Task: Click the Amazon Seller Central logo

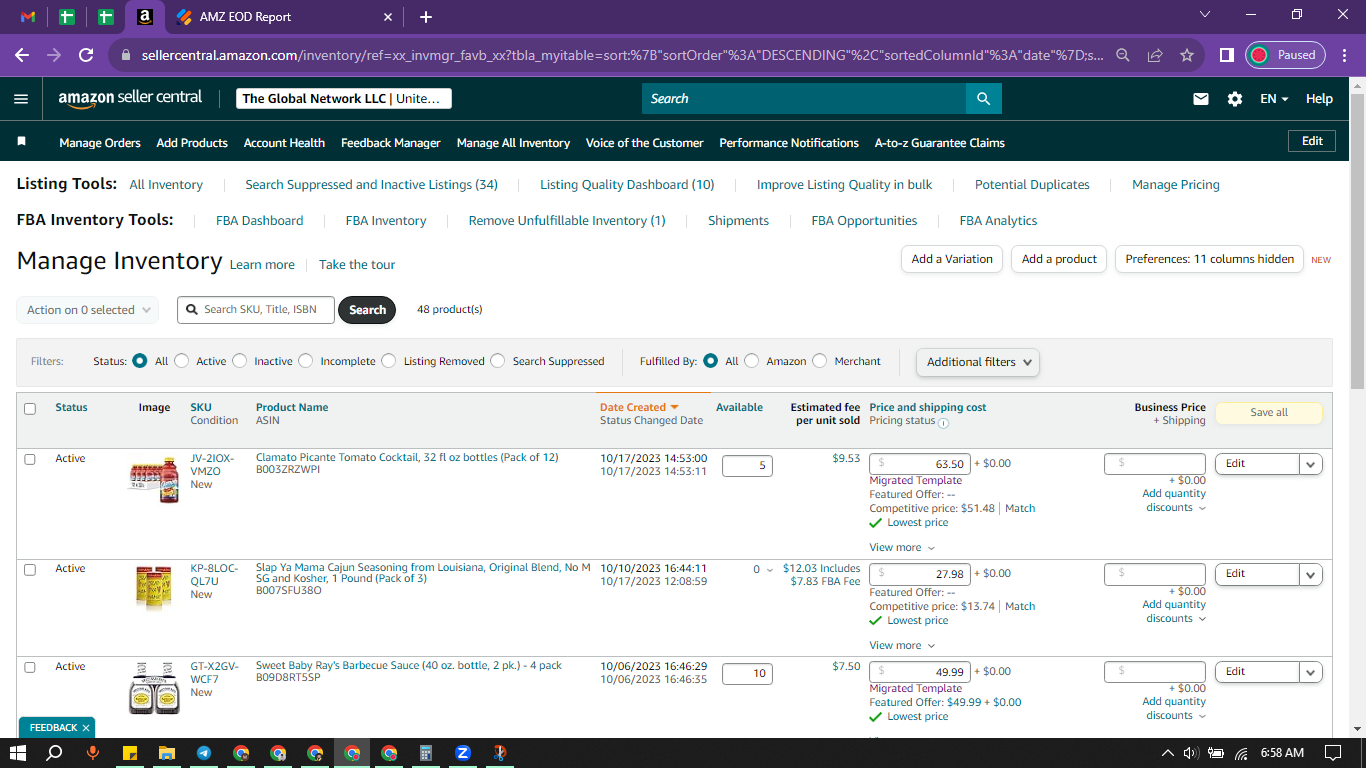Action: pos(130,98)
